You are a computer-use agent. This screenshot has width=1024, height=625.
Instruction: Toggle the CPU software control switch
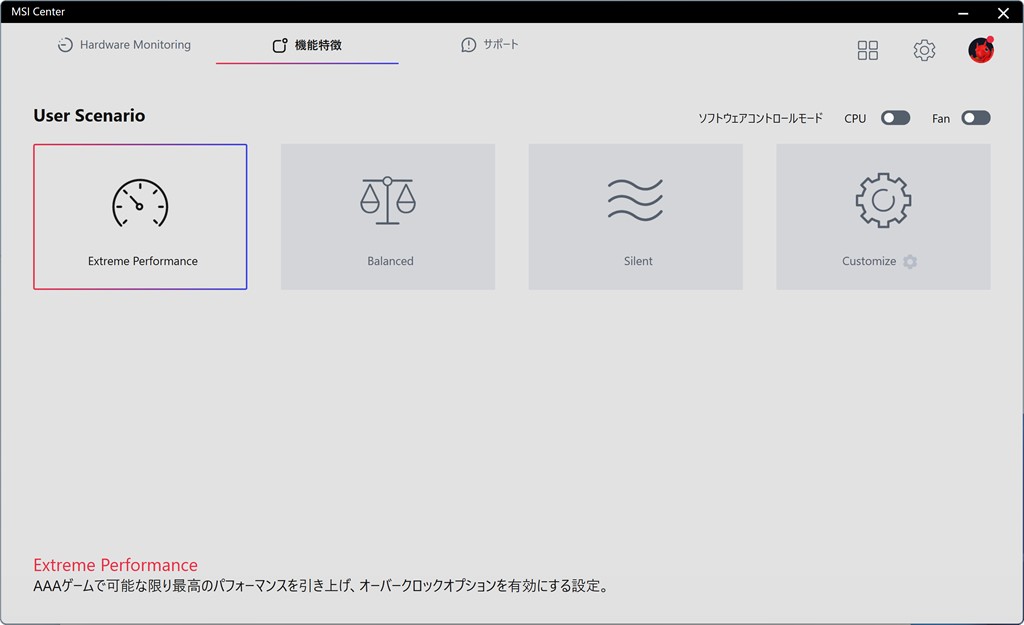click(895, 118)
